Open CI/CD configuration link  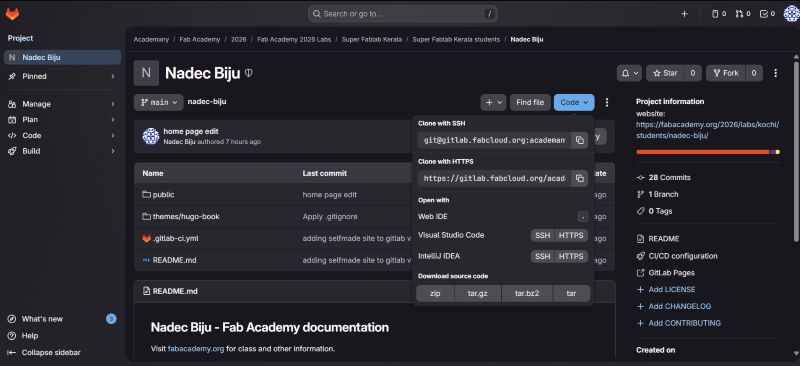[x=683, y=256]
